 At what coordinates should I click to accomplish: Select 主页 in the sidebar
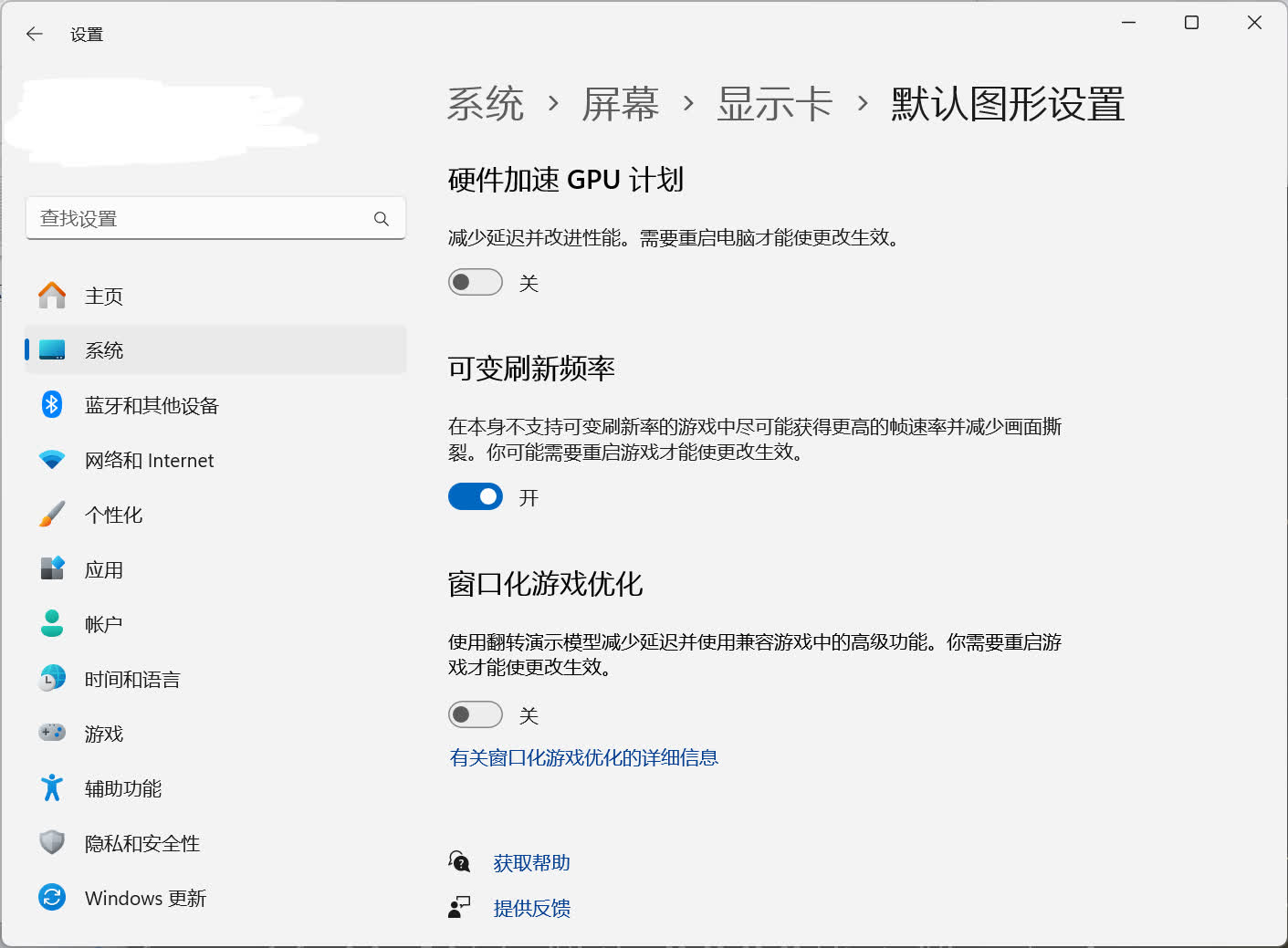tap(104, 296)
